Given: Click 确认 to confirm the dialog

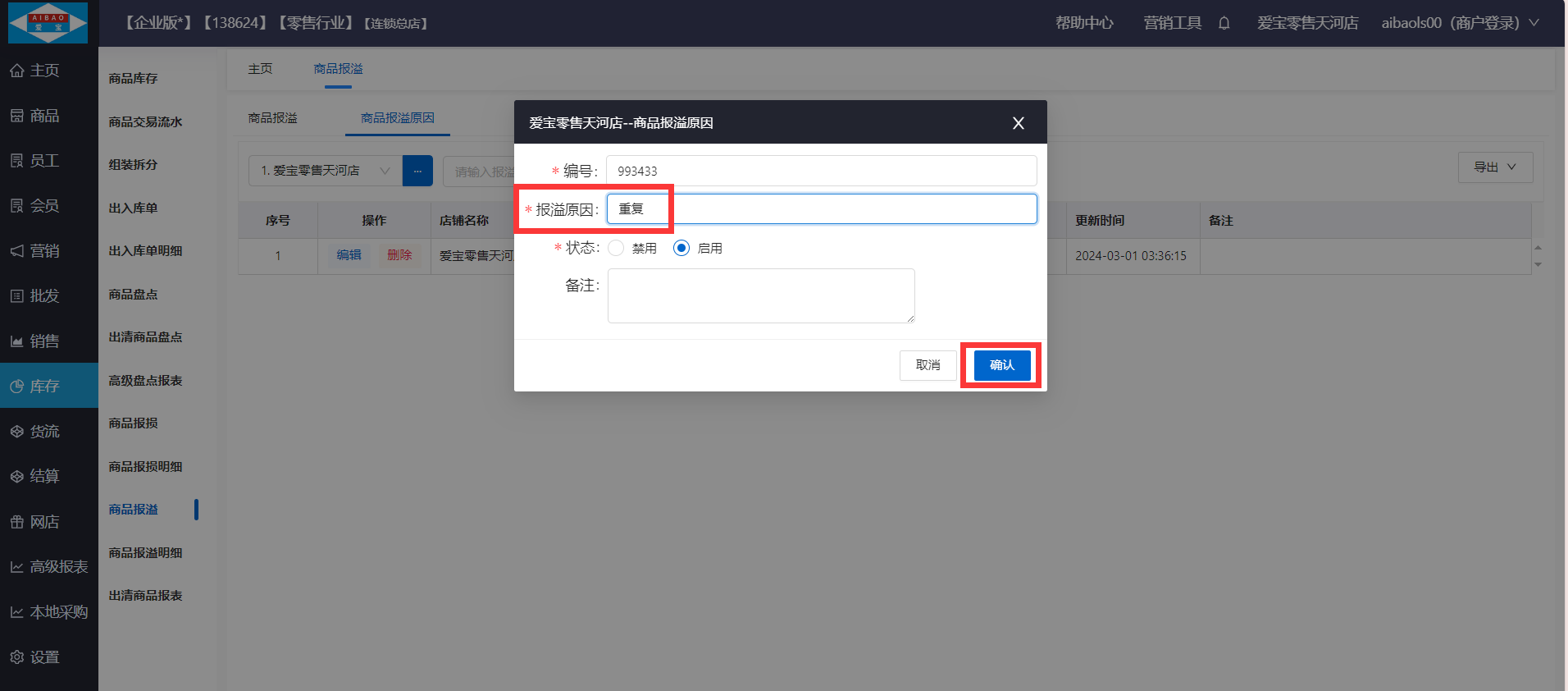Looking at the screenshot, I should pos(1002,365).
